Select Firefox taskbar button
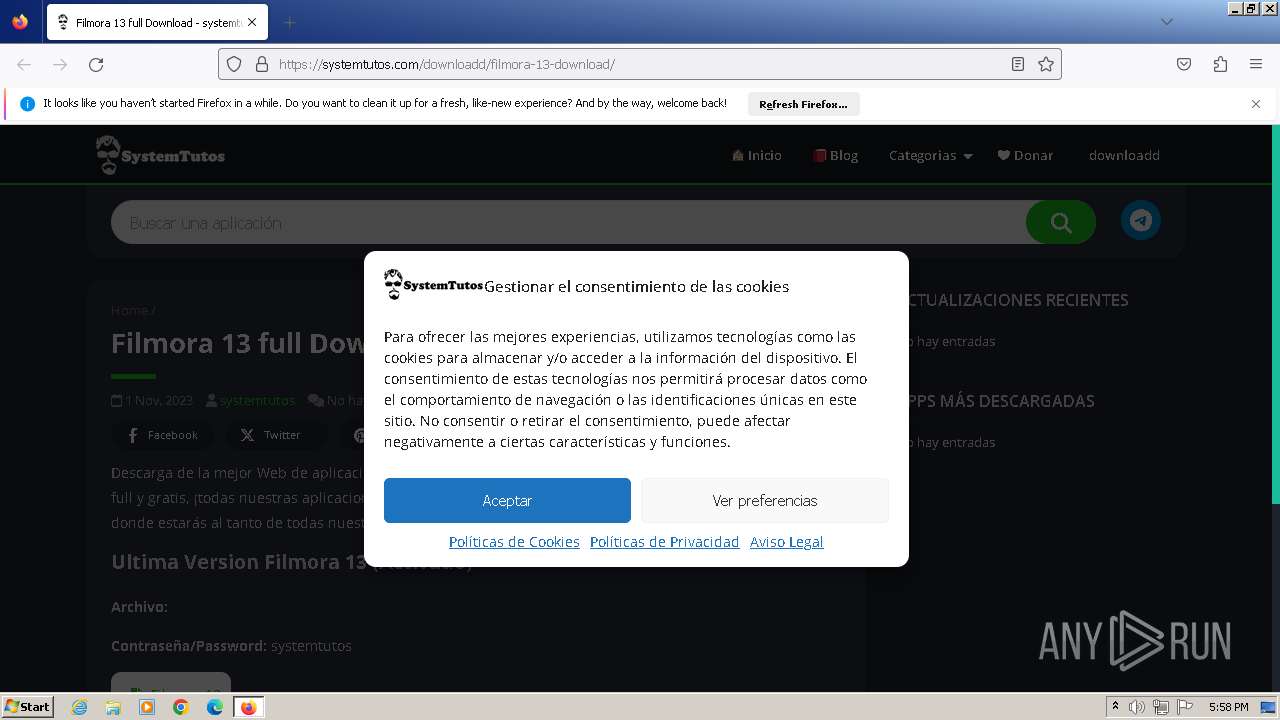 point(249,707)
